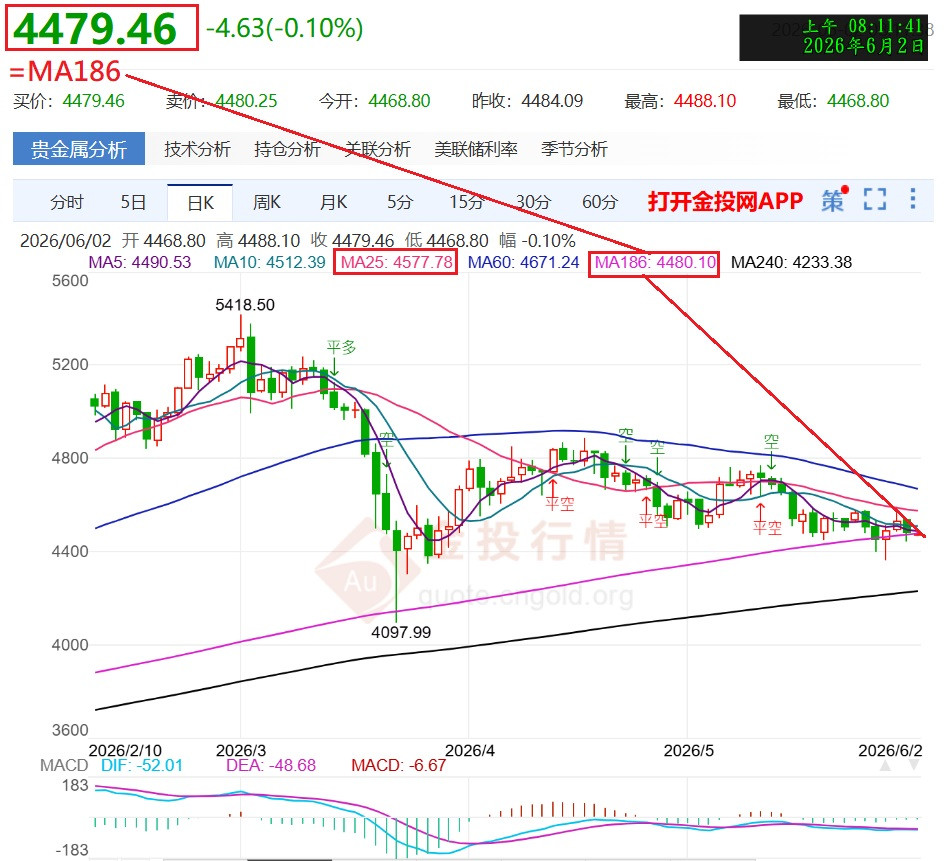The width and height of the screenshot is (947, 861).
Task: Switch to 季节分析 tab
Action: coord(574,149)
